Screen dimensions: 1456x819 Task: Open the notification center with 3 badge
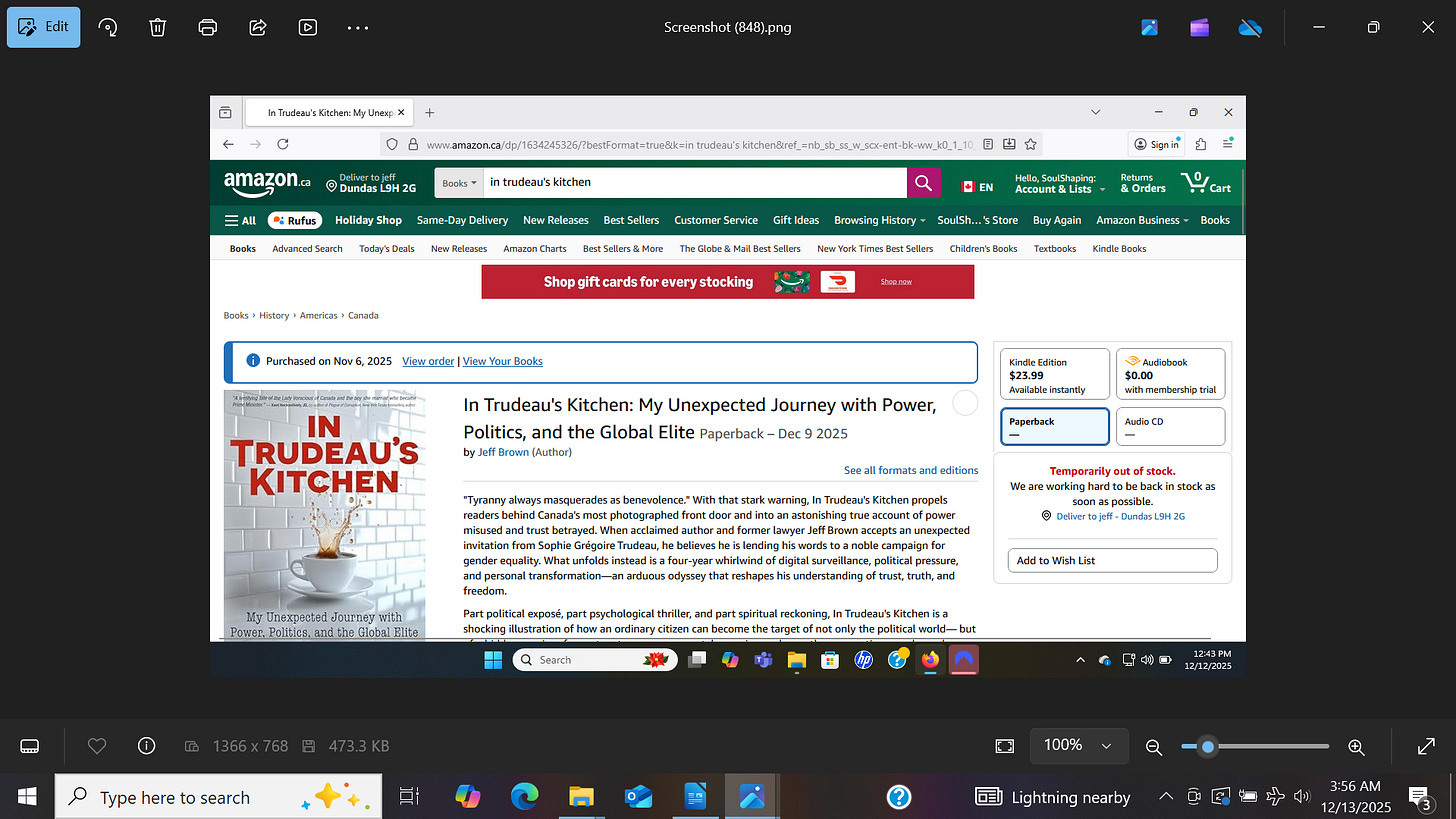[x=1419, y=797]
